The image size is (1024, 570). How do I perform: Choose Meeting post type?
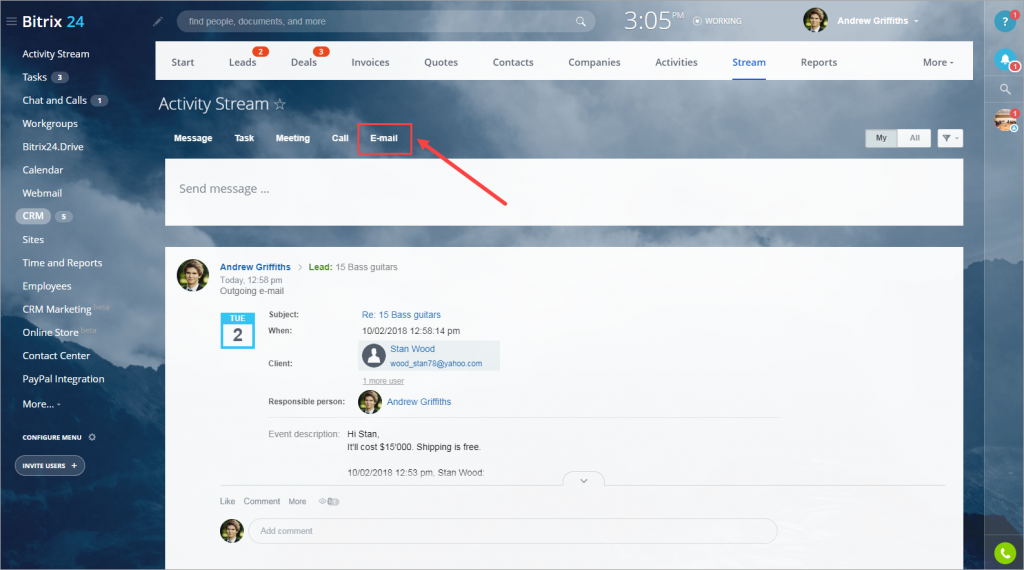coord(293,138)
